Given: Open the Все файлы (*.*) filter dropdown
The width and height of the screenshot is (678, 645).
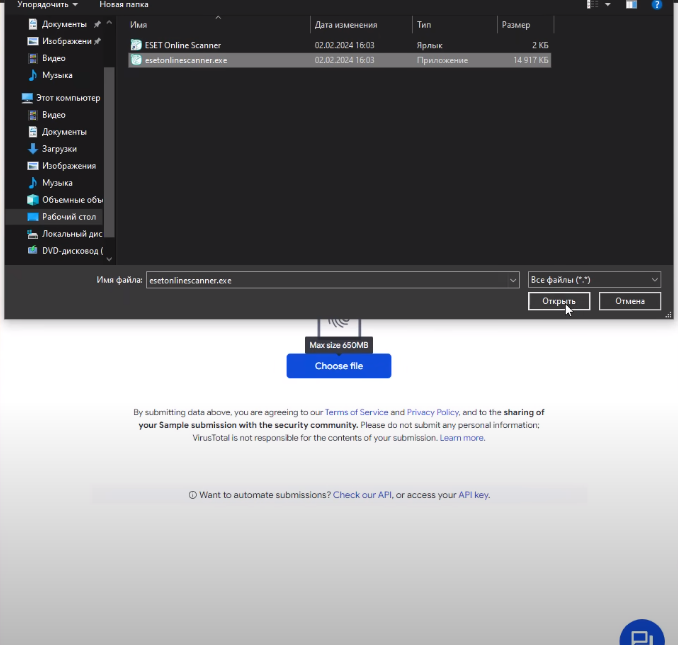Looking at the screenshot, I should [594, 280].
